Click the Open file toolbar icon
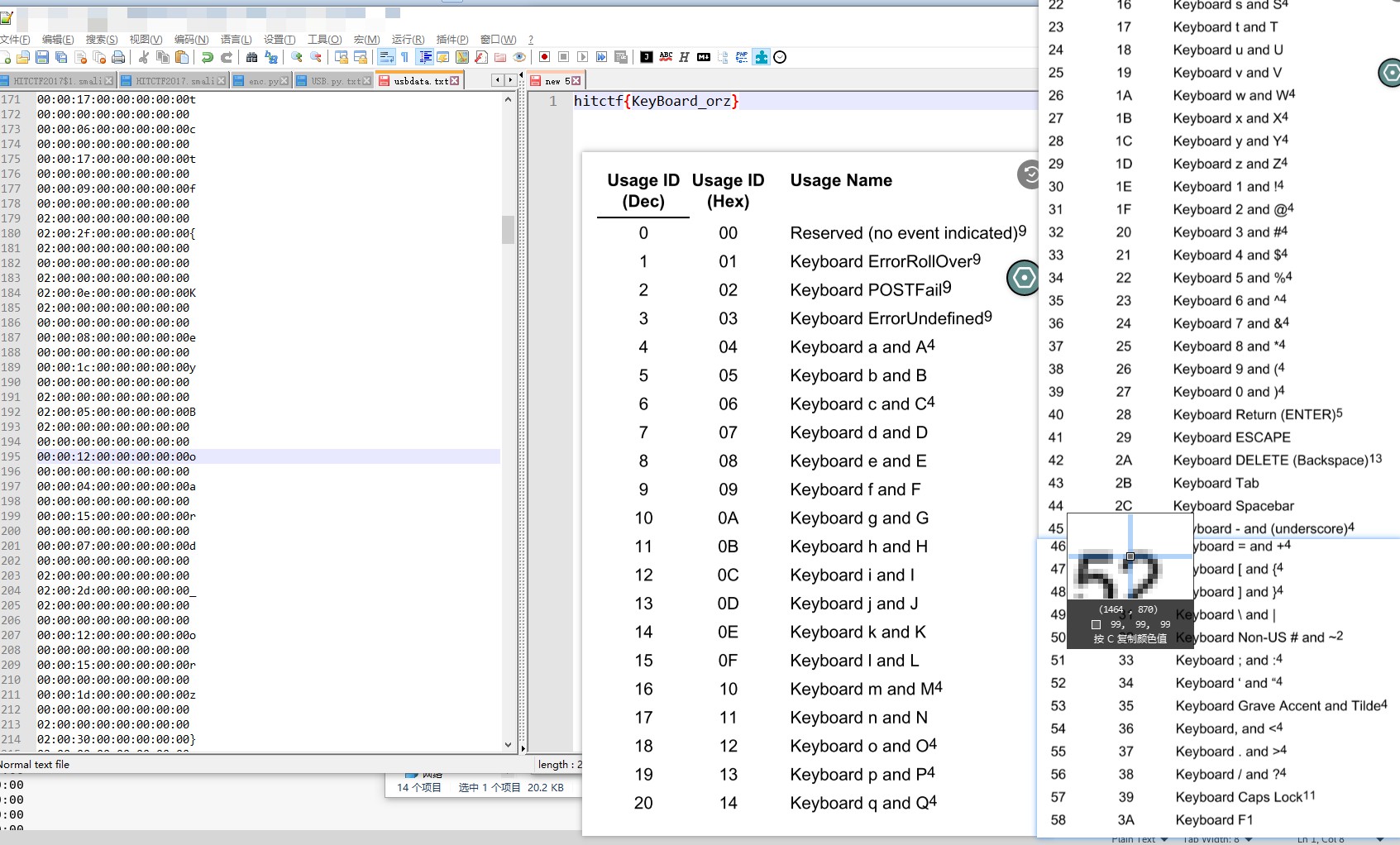Screen dimensions: 1400x845 coord(23,57)
